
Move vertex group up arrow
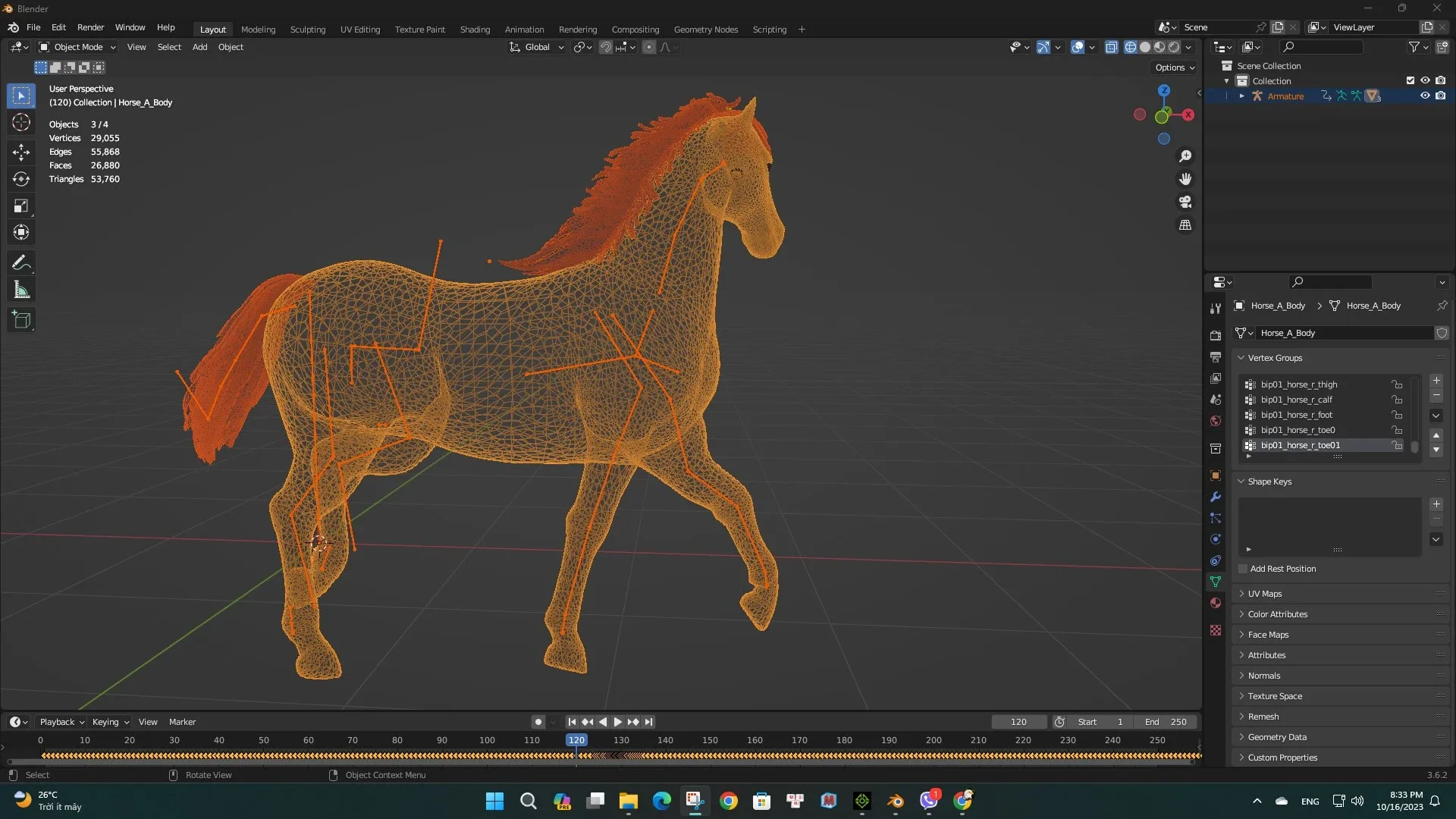(1436, 435)
